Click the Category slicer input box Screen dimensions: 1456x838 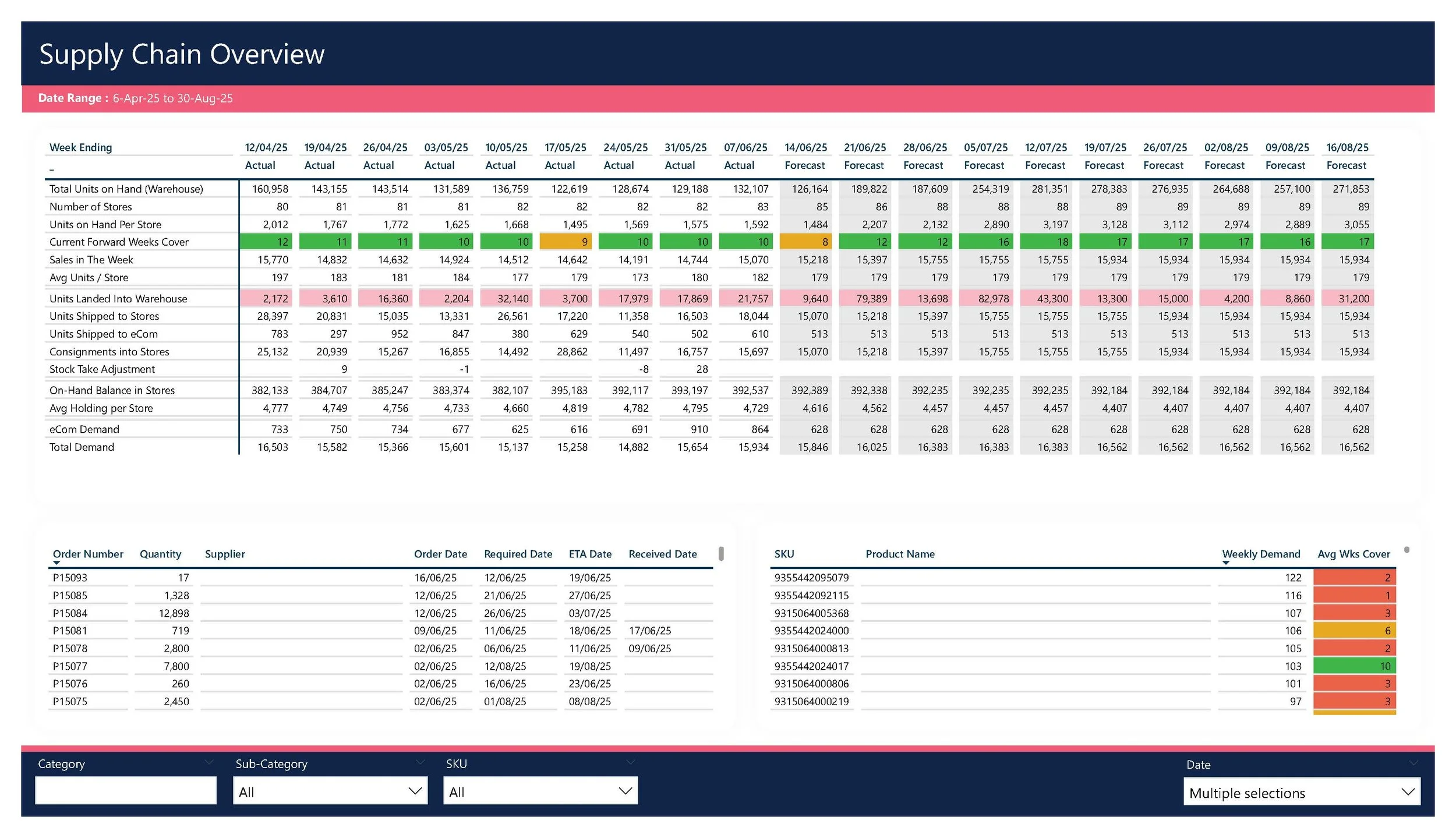(125, 791)
